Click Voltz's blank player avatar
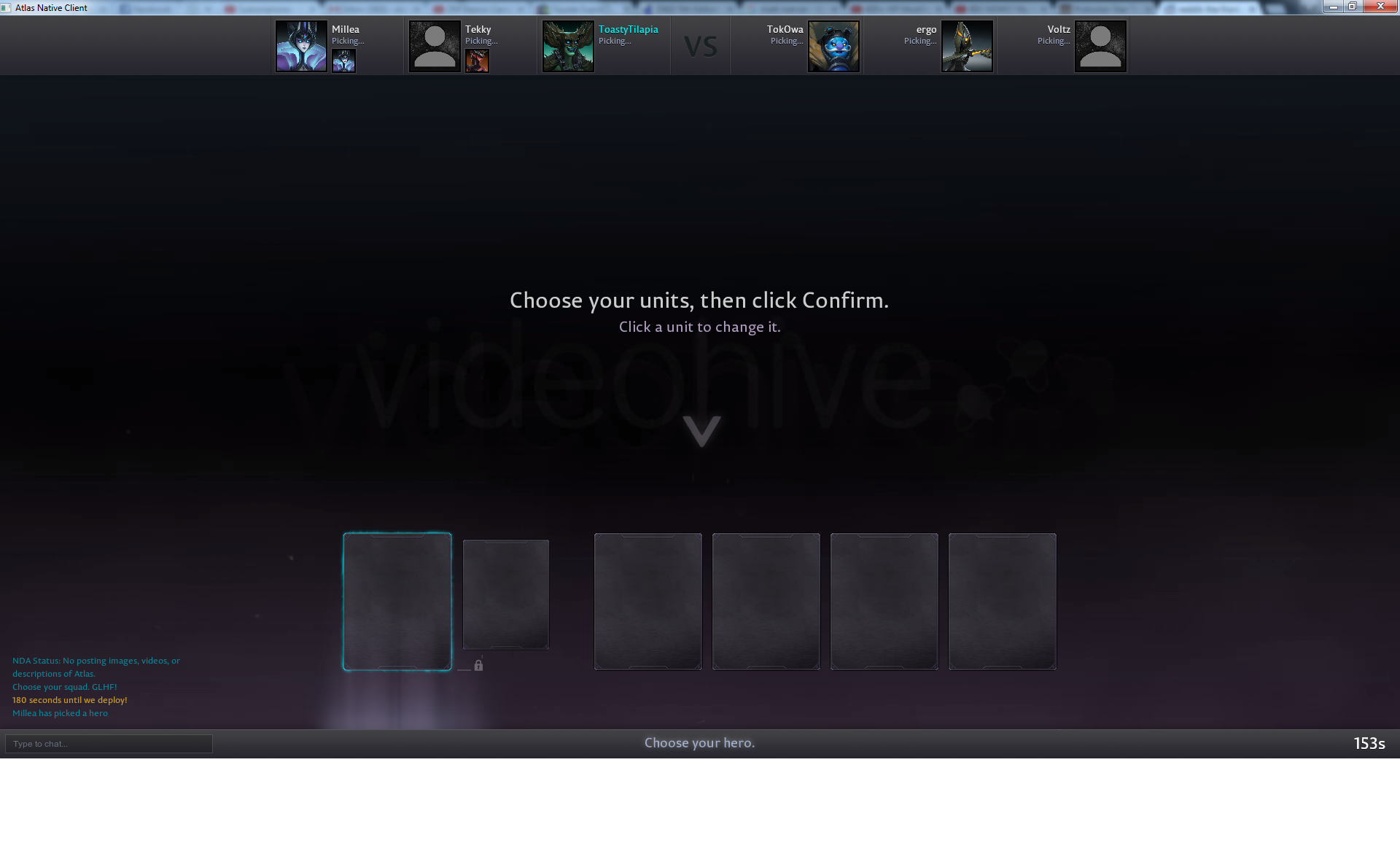 pos(1100,46)
